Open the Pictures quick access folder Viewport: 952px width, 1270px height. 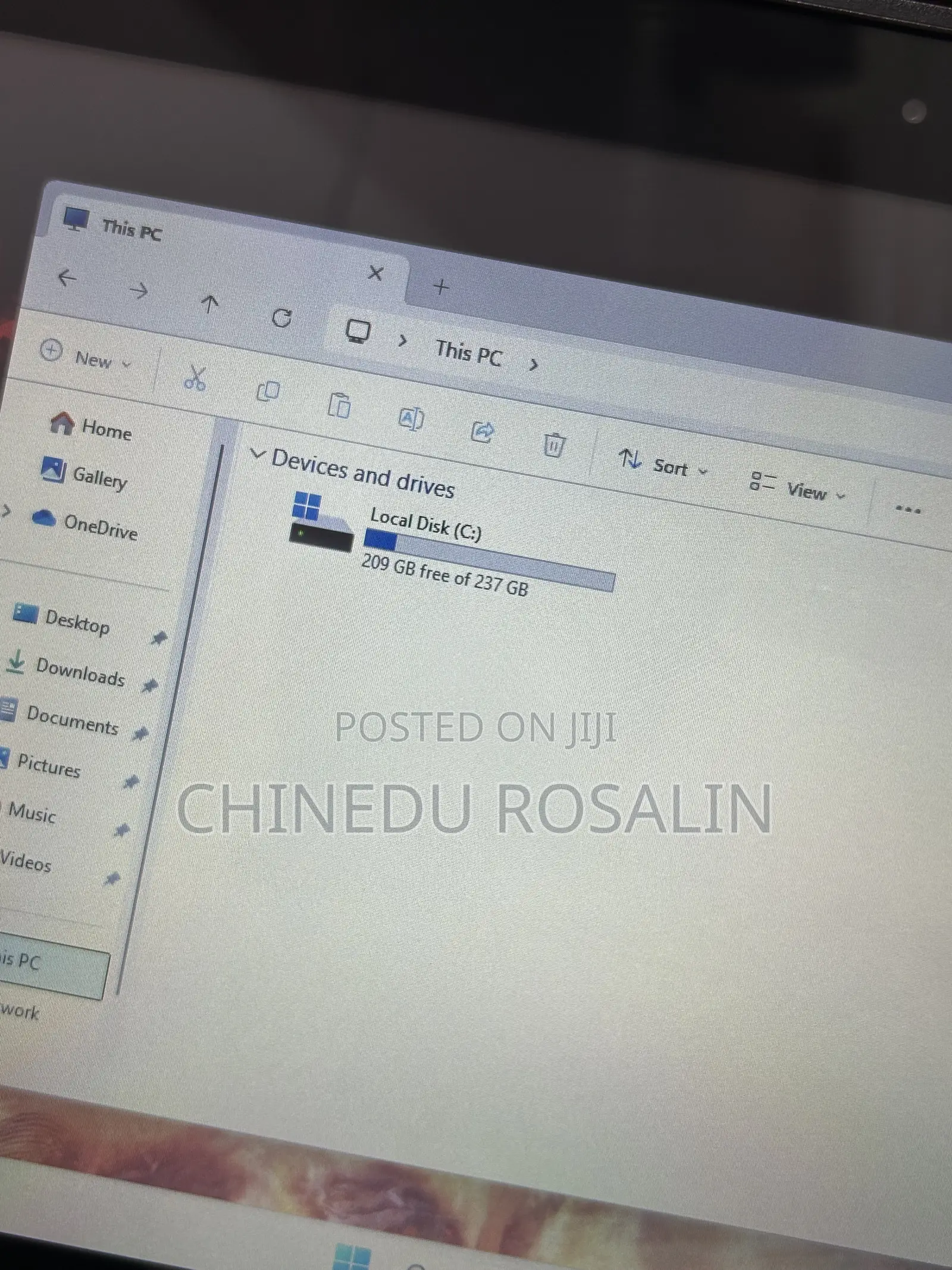(x=40, y=764)
